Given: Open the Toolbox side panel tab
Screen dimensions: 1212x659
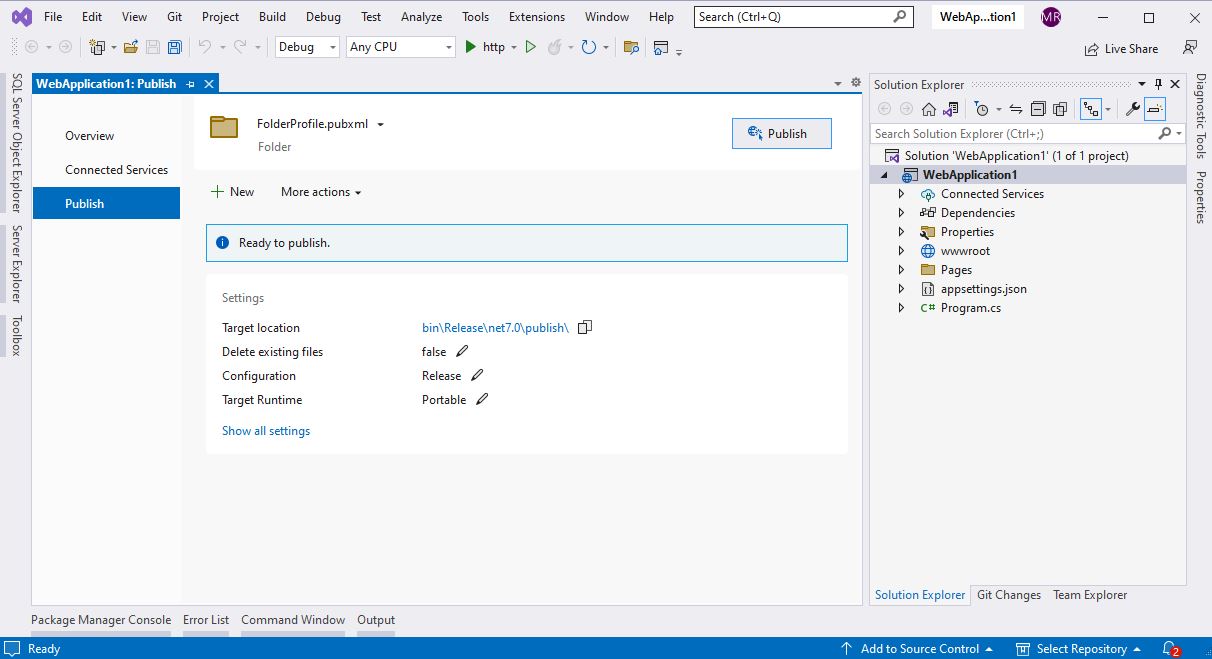Looking at the screenshot, I should point(16,336).
